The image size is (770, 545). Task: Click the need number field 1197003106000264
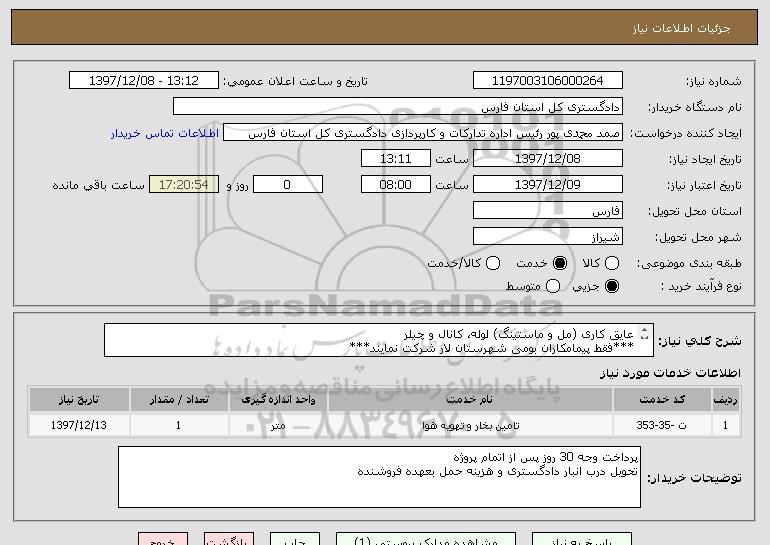click(x=548, y=81)
